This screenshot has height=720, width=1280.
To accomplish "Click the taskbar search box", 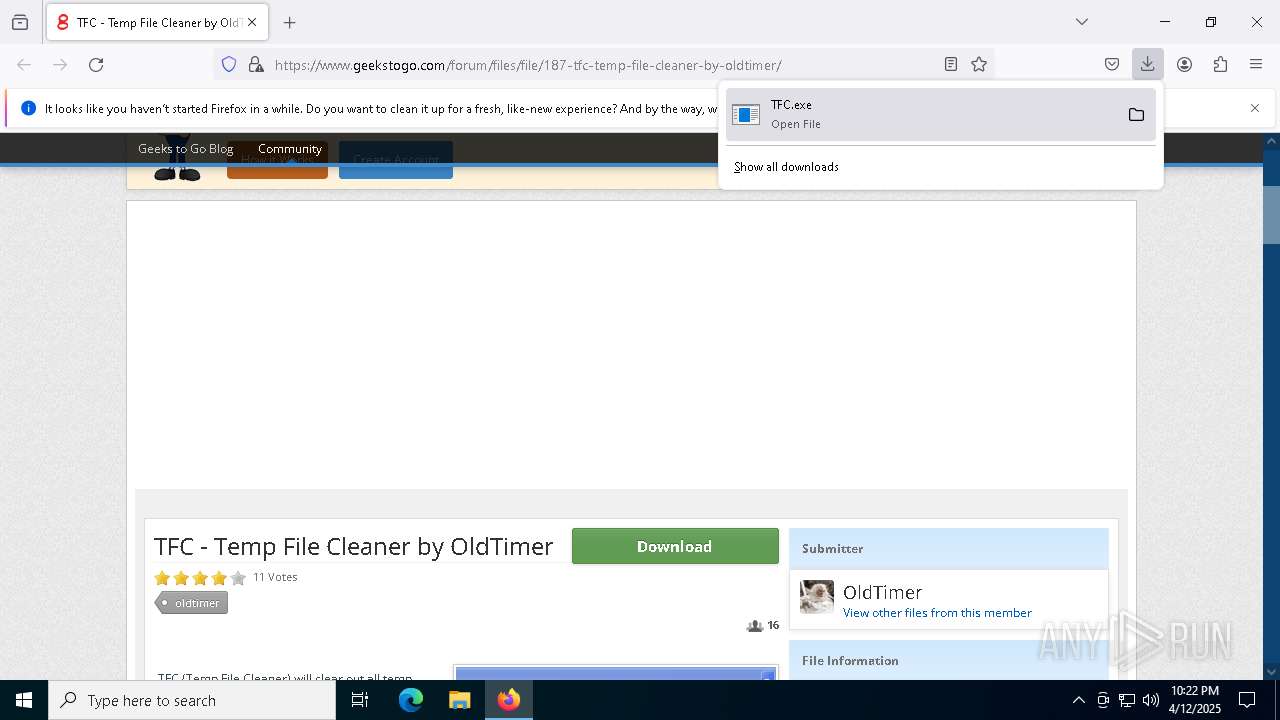I will (192, 700).
